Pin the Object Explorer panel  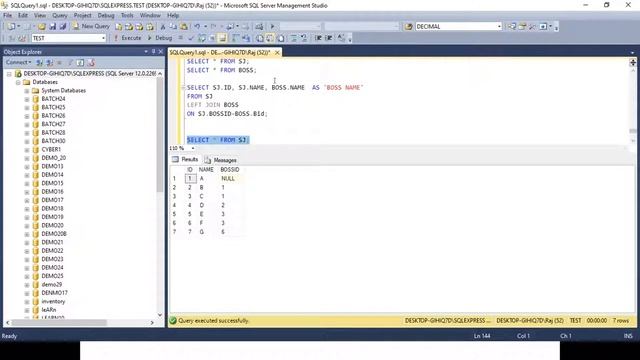[x=153, y=51]
